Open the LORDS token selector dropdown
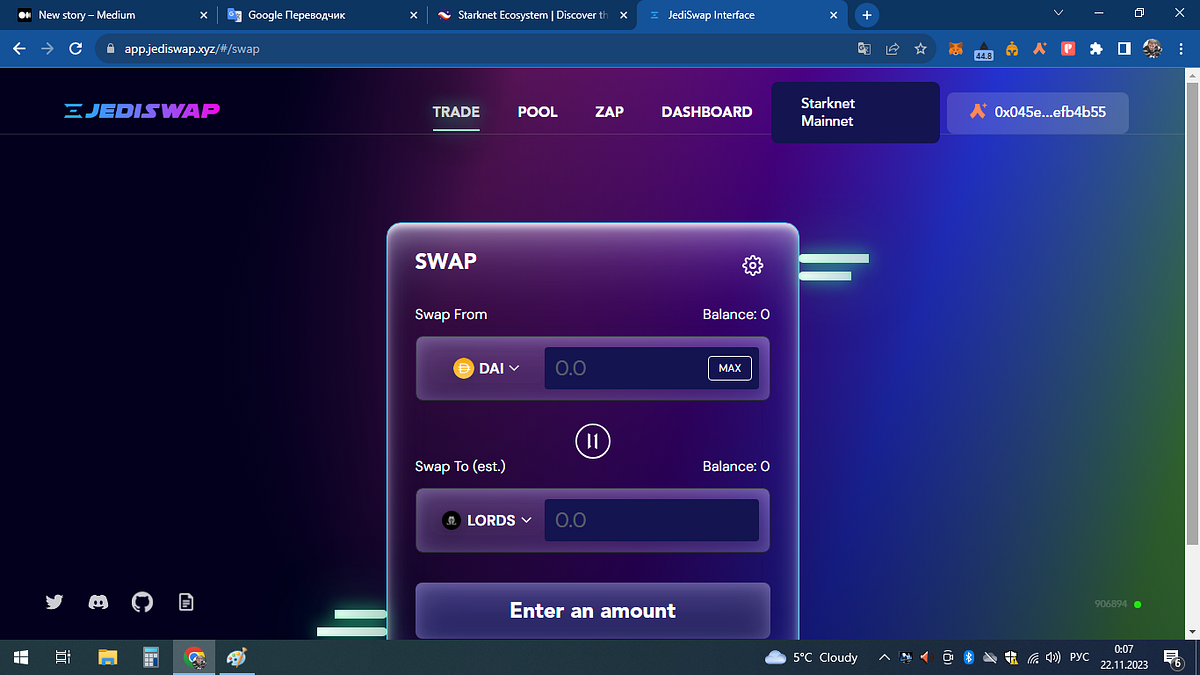This screenshot has width=1200, height=675. [492, 520]
